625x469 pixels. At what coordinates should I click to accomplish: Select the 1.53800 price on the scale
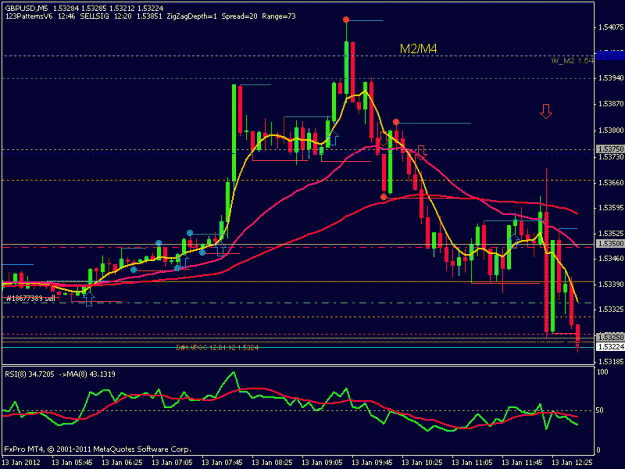pos(611,130)
